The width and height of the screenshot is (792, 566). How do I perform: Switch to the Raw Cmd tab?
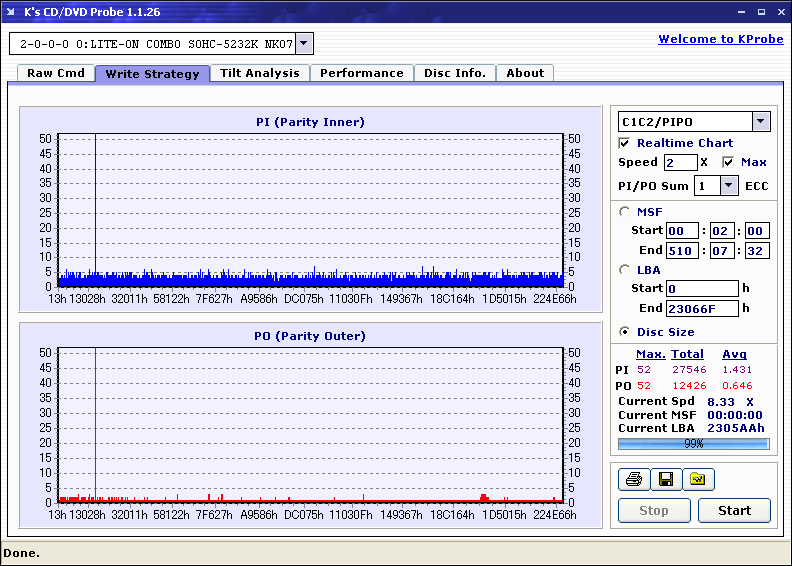(56, 73)
